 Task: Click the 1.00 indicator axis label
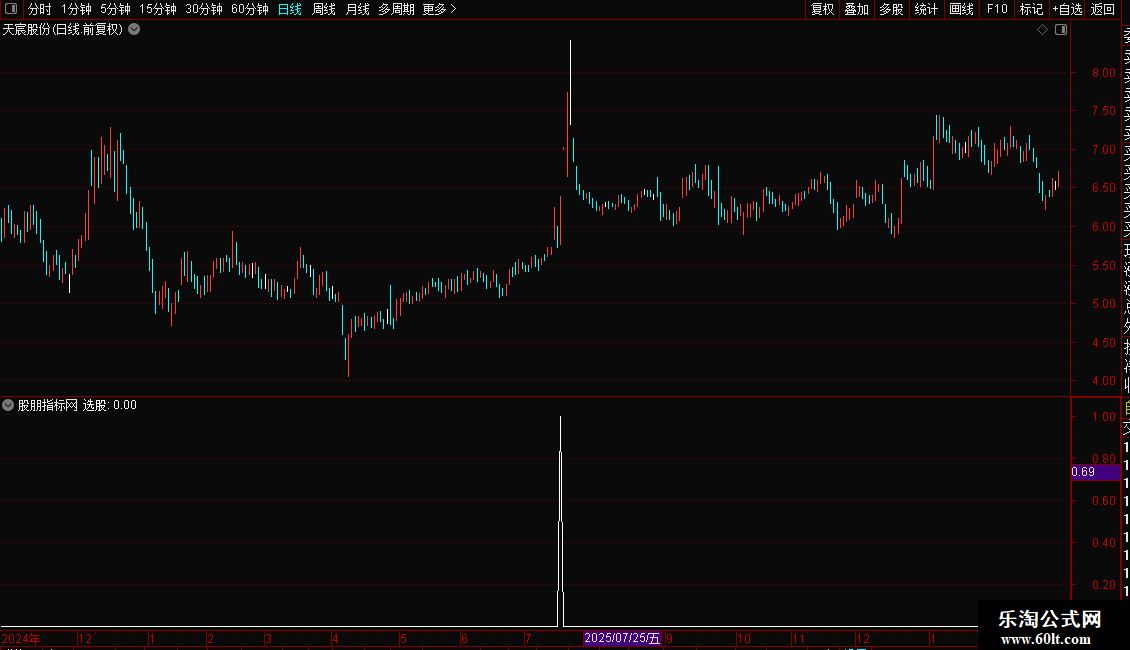pos(1103,417)
